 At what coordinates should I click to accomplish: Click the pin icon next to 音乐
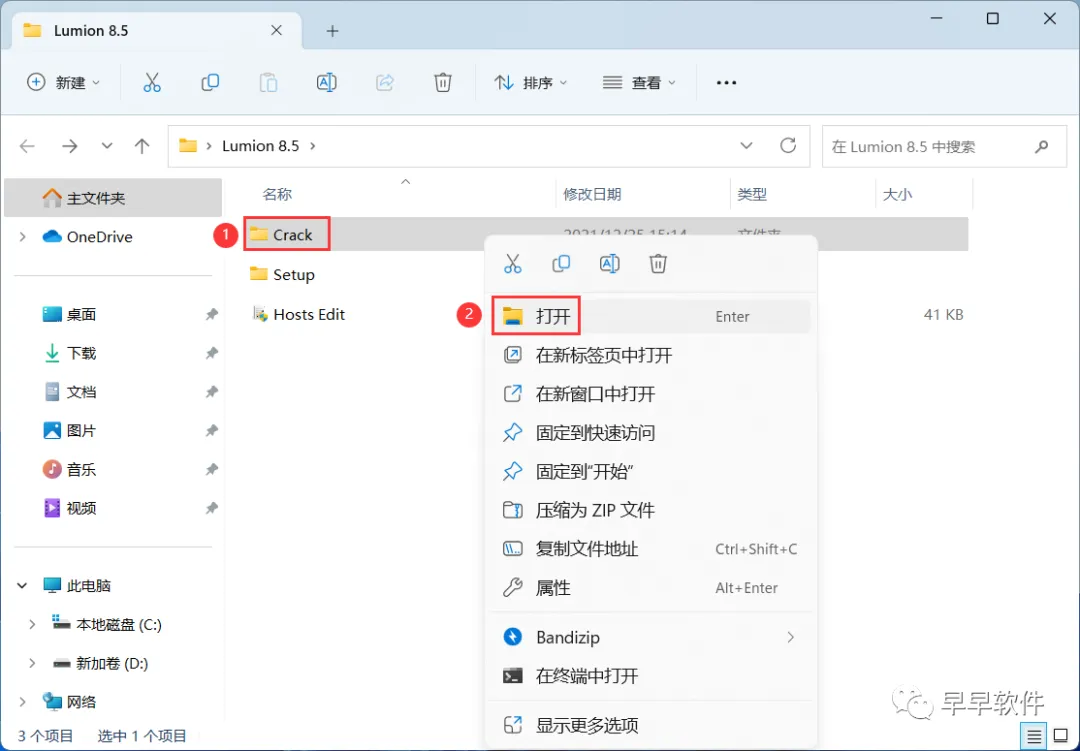click(x=211, y=470)
